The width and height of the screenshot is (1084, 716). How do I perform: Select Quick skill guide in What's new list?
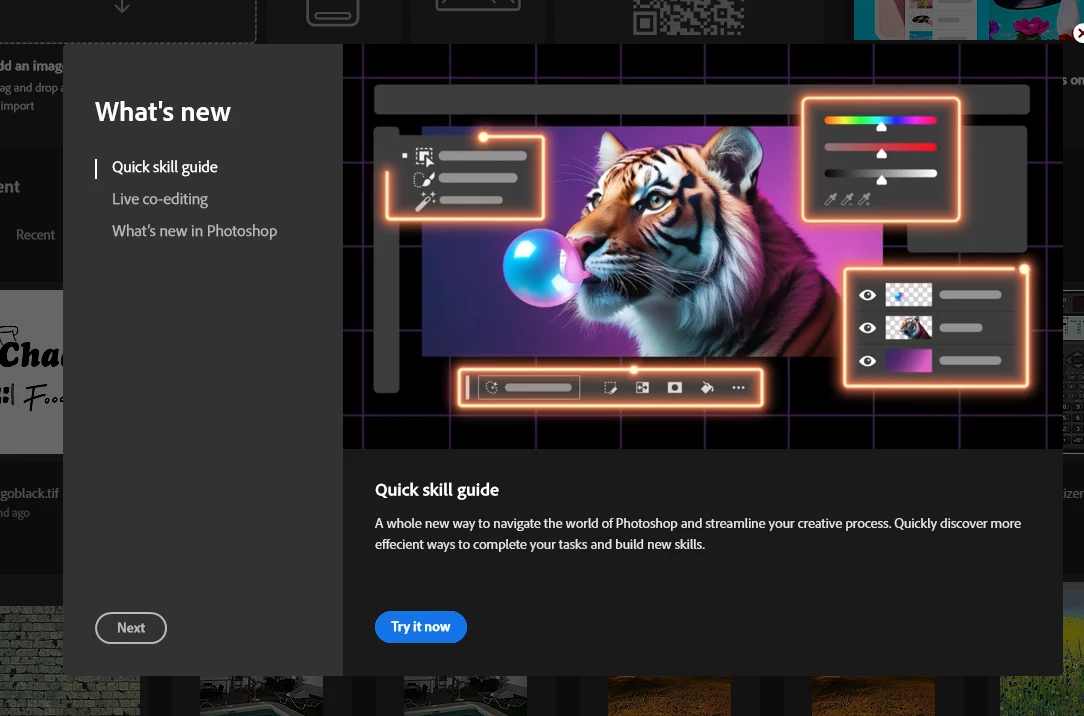coord(165,167)
